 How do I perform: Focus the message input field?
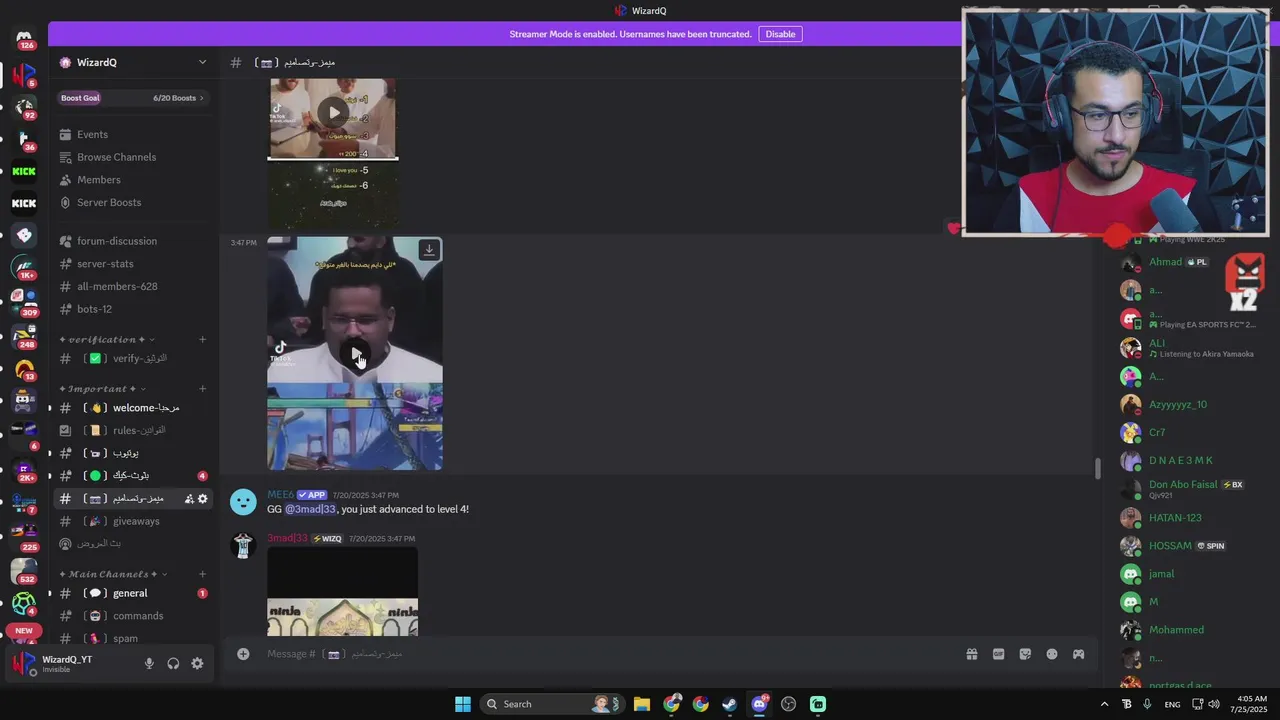point(610,654)
